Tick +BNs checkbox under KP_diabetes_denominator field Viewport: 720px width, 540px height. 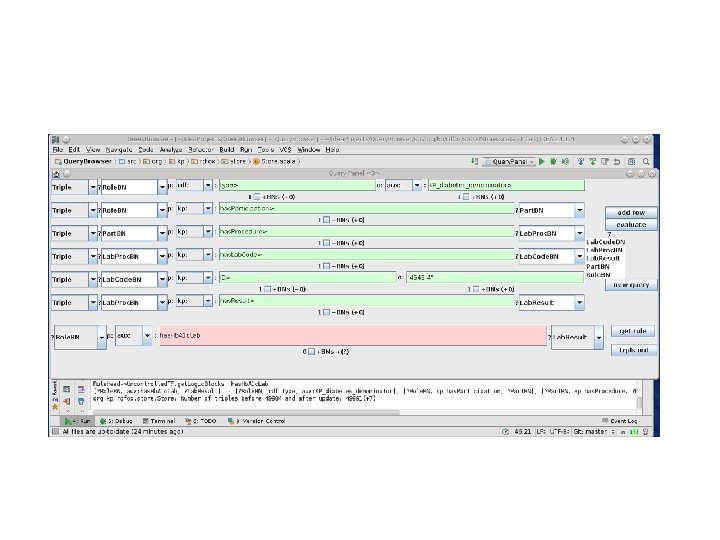click(466, 197)
